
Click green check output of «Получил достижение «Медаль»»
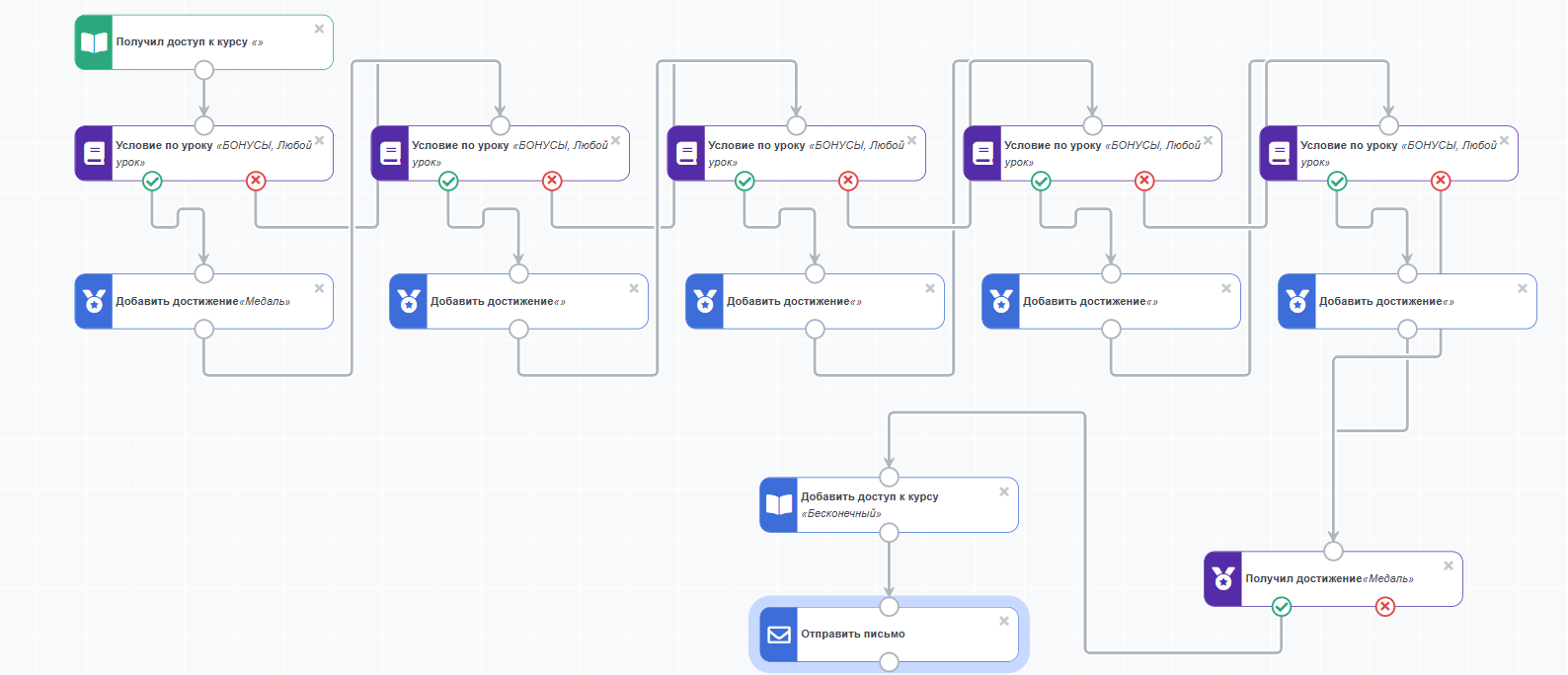tap(1282, 607)
